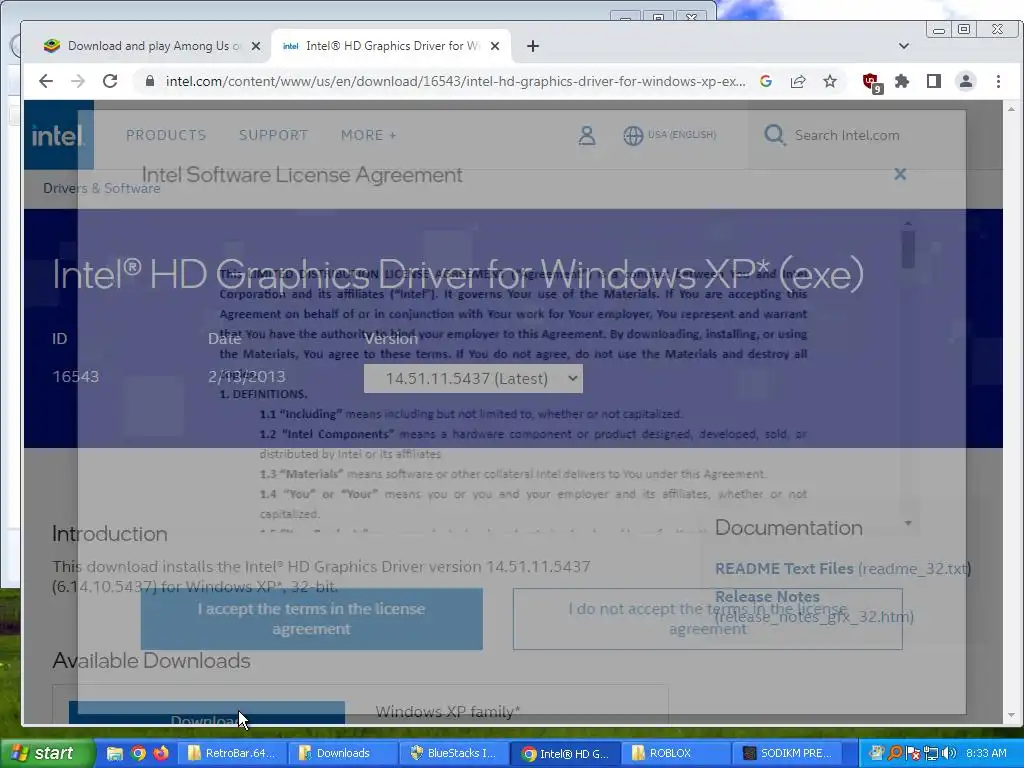Open the tab search chevron

point(904,46)
